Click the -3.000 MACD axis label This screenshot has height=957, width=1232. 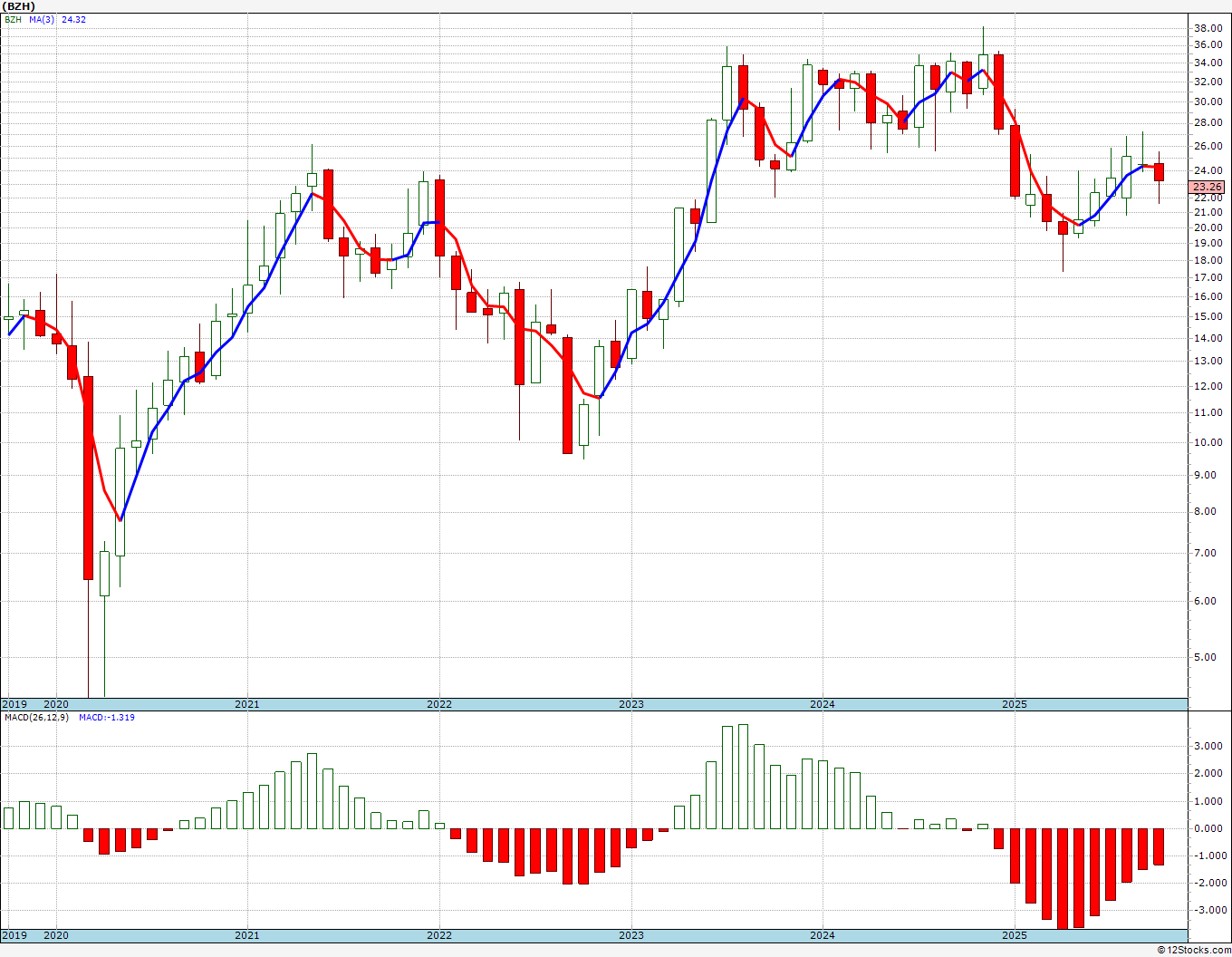coord(1209,910)
